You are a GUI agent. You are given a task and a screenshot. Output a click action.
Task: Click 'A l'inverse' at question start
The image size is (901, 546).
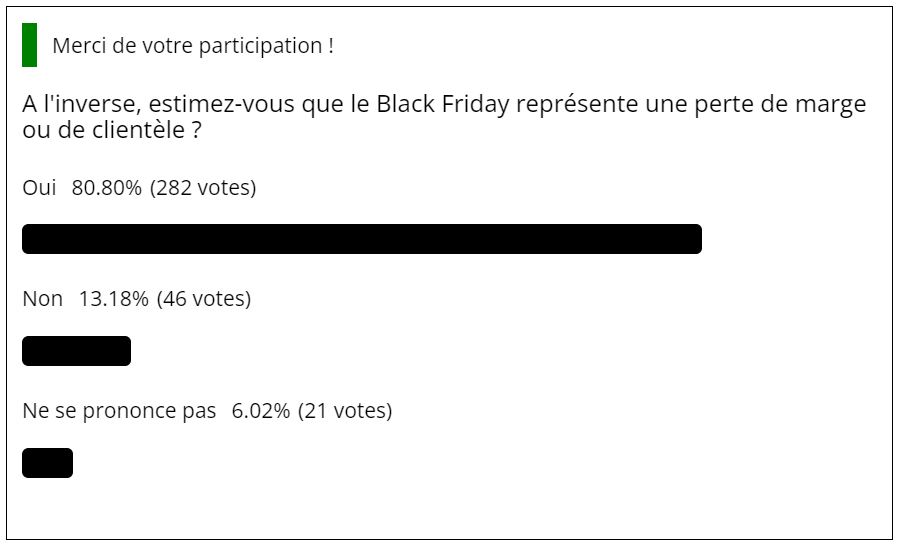pos(80,104)
